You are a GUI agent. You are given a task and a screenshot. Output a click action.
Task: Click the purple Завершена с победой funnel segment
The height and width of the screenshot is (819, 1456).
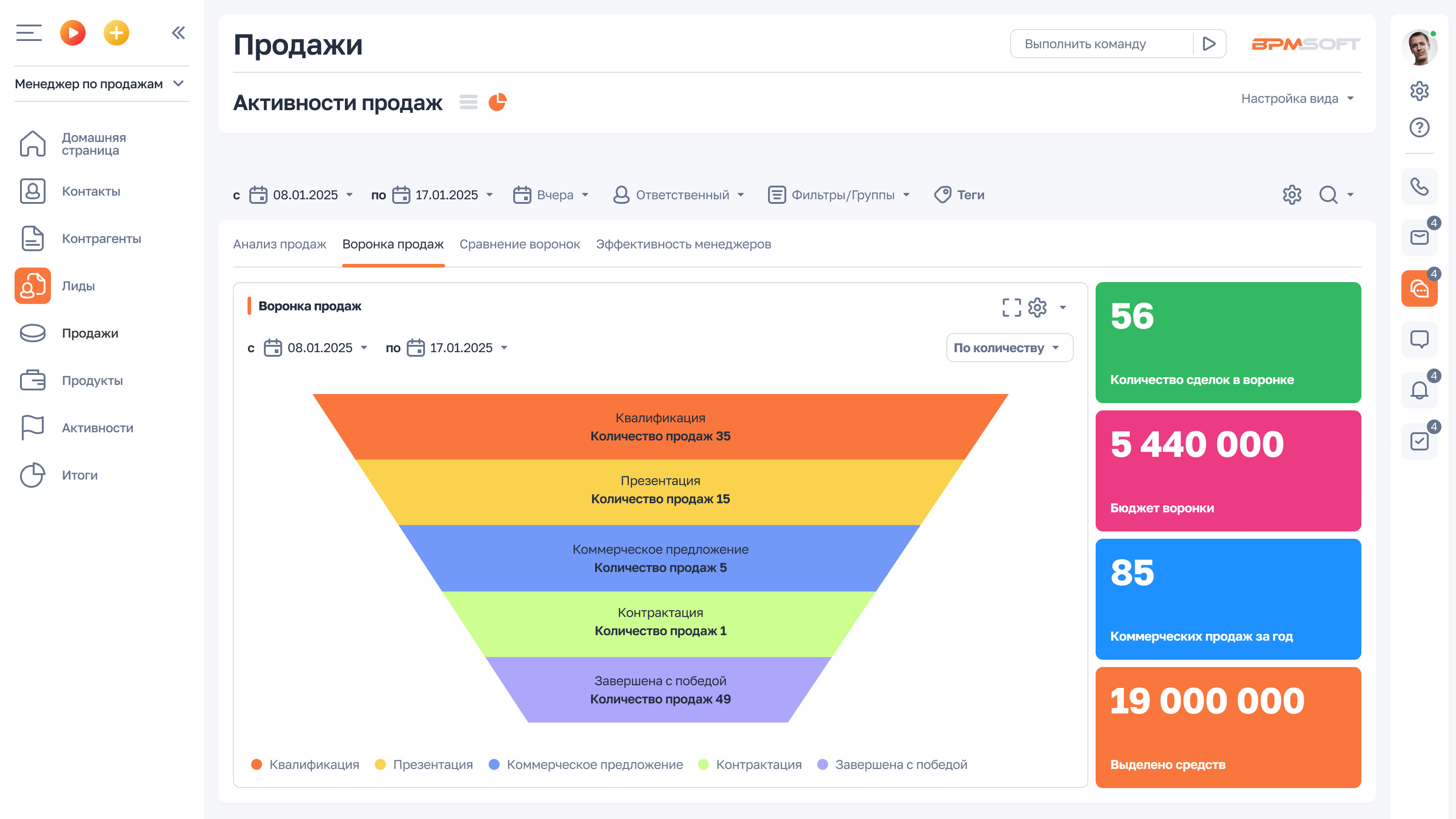(x=660, y=690)
